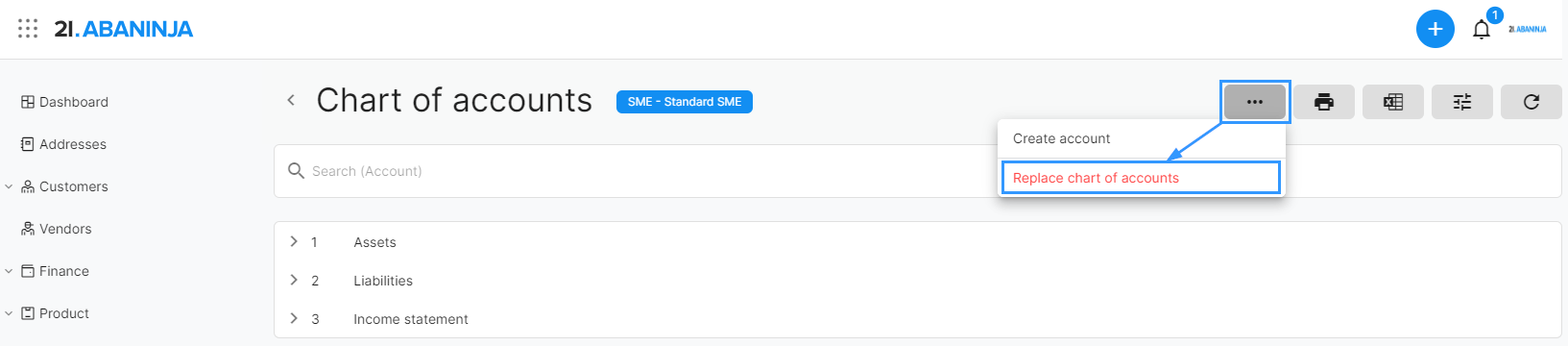Go back using the arrow beside title
This screenshot has width=1568, height=346.
[x=291, y=100]
